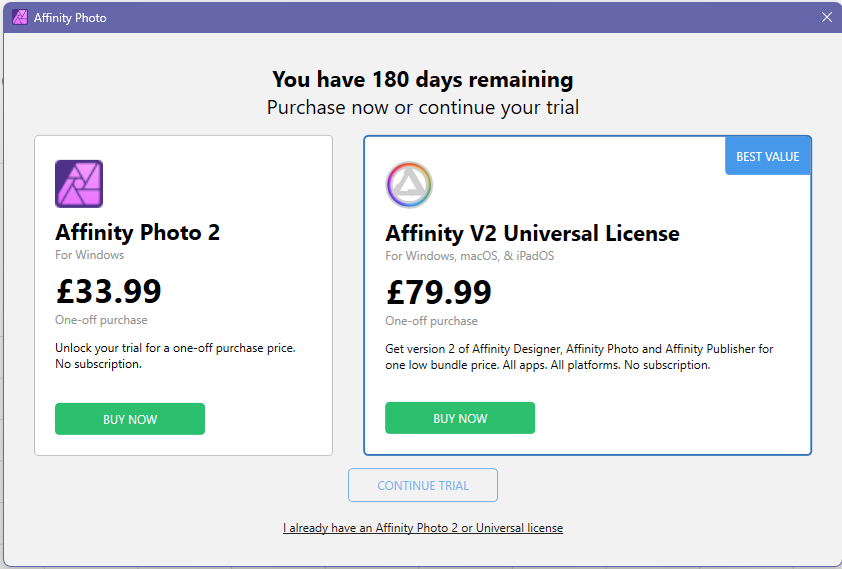842x569 pixels.
Task: Open the already have a license link
Action: tap(423, 528)
